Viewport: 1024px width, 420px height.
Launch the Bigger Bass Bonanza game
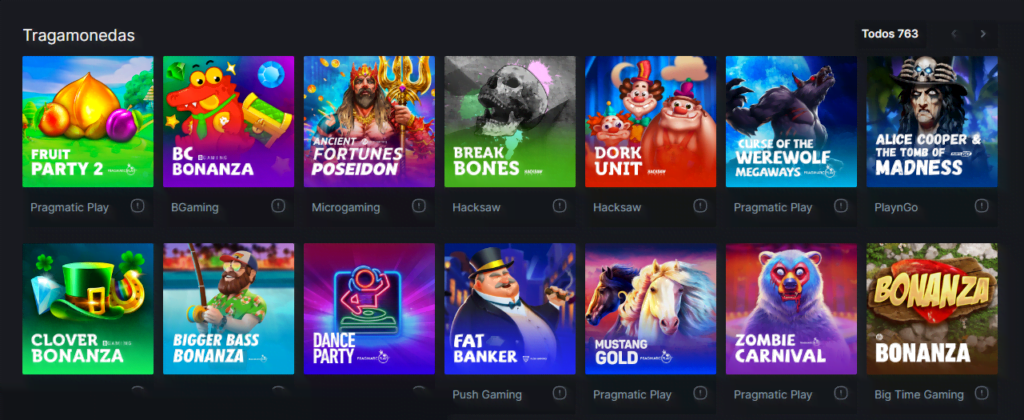click(x=229, y=309)
